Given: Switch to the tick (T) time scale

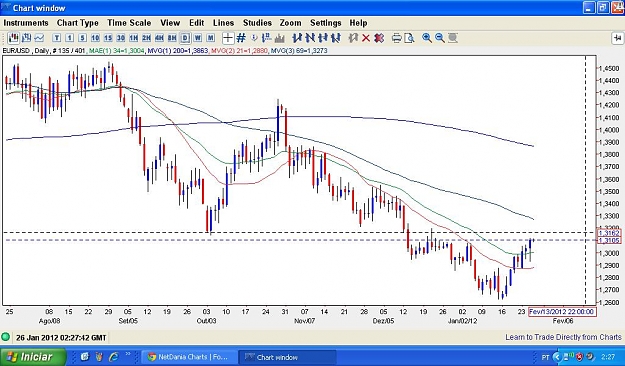Looking at the screenshot, I should [57, 38].
